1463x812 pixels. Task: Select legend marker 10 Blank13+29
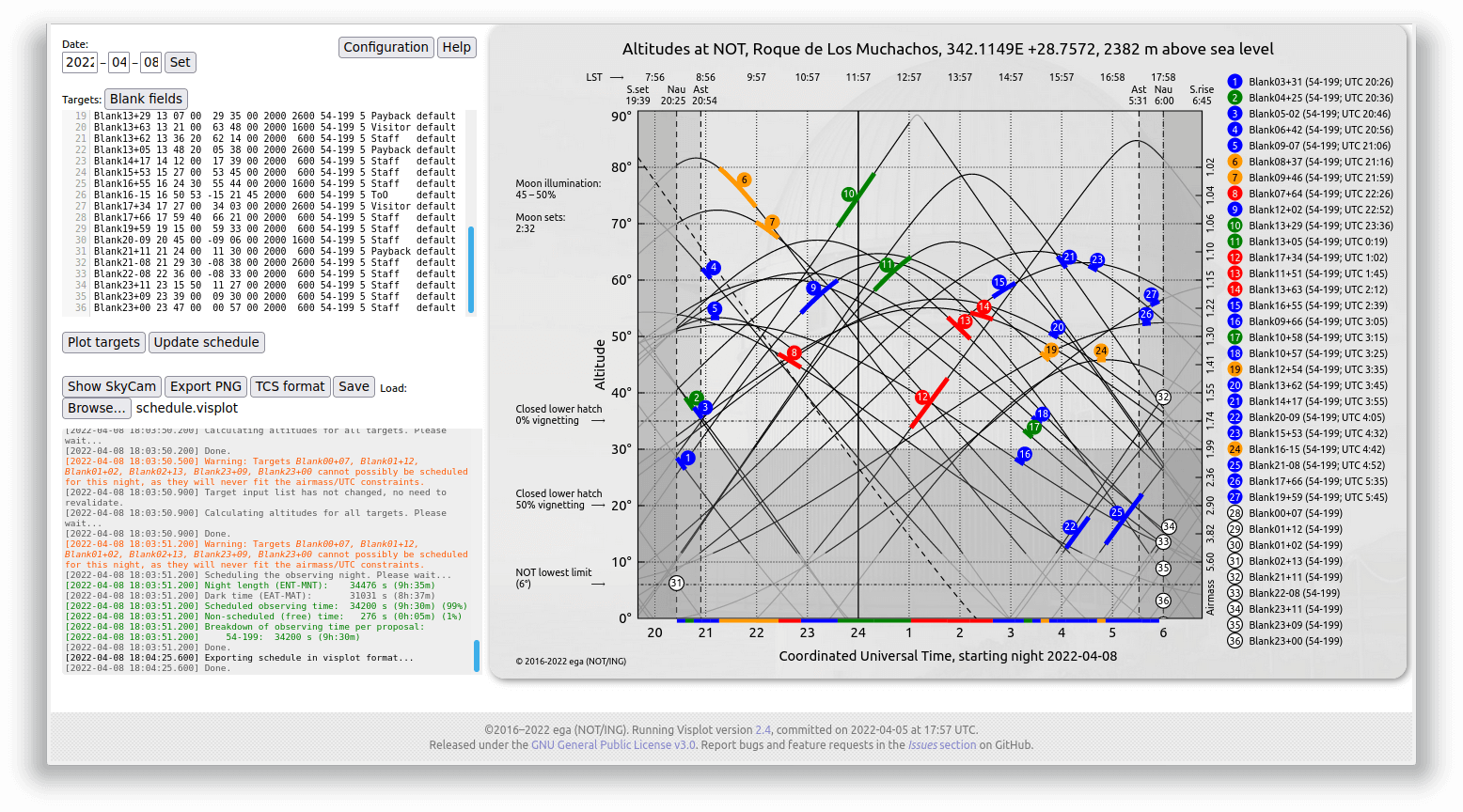click(1235, 226)
